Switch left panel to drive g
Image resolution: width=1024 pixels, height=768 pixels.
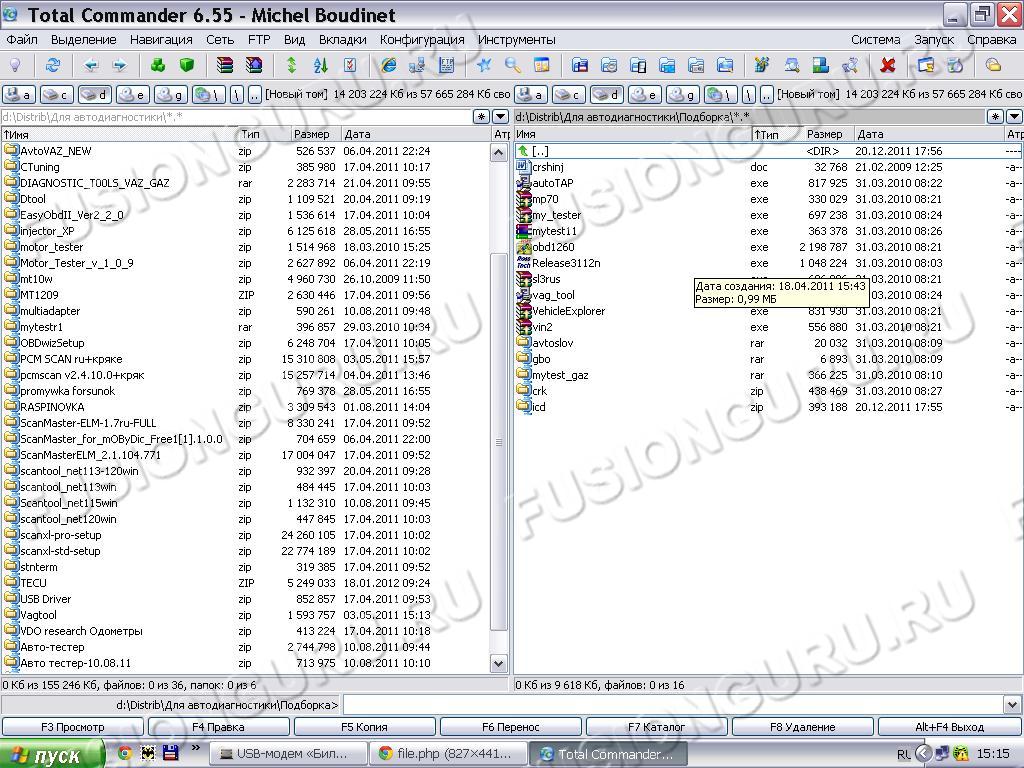point(171,95)
